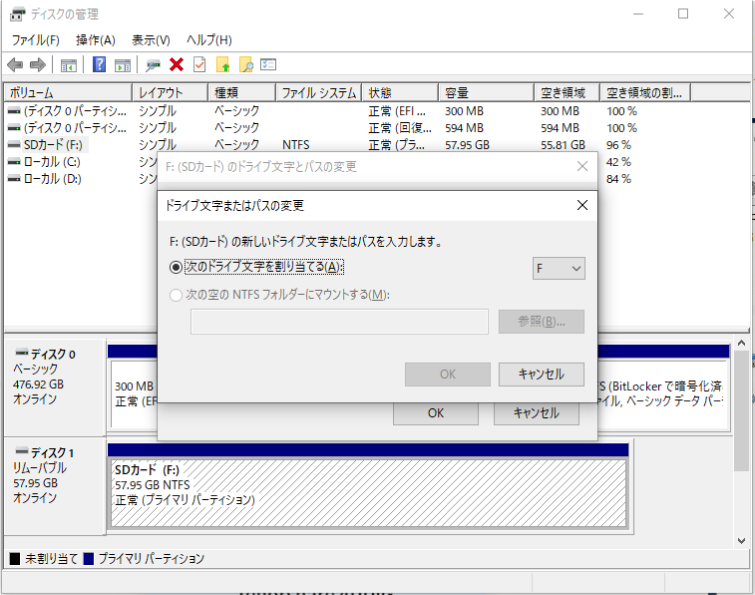755x595 pixels.
Task: Open the ヘルプ(H) menu
Action: [209, 40]
